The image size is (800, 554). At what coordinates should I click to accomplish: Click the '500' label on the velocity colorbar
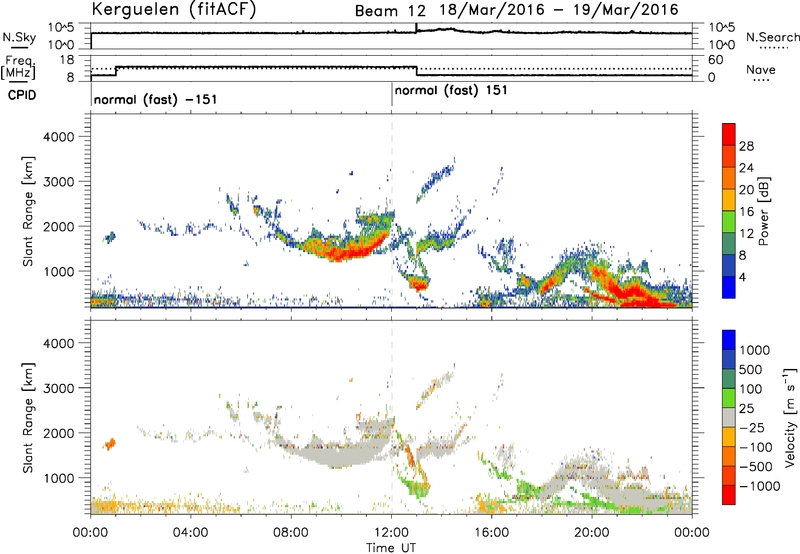[753, 370]
